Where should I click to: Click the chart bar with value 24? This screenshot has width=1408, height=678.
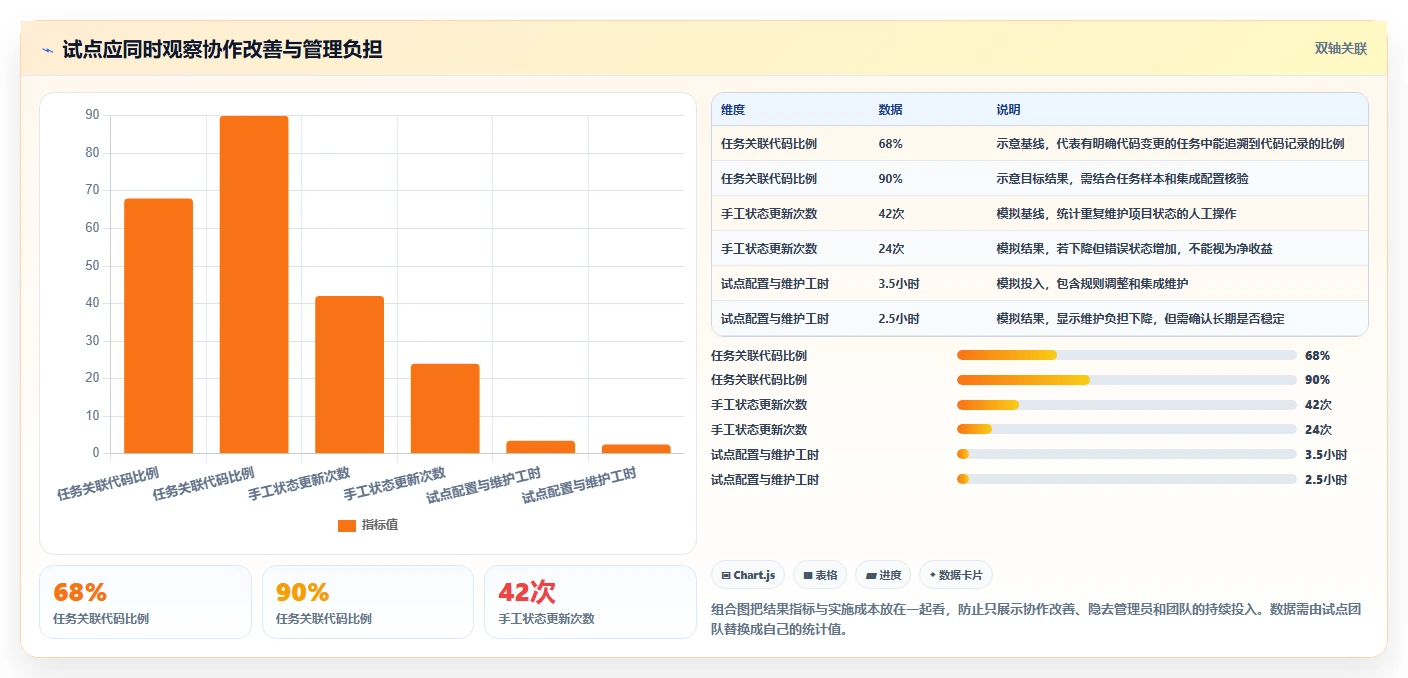tap(445, 409)
